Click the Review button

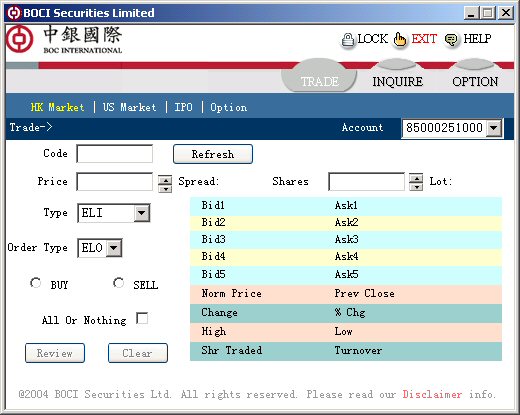tap(55, 353)
